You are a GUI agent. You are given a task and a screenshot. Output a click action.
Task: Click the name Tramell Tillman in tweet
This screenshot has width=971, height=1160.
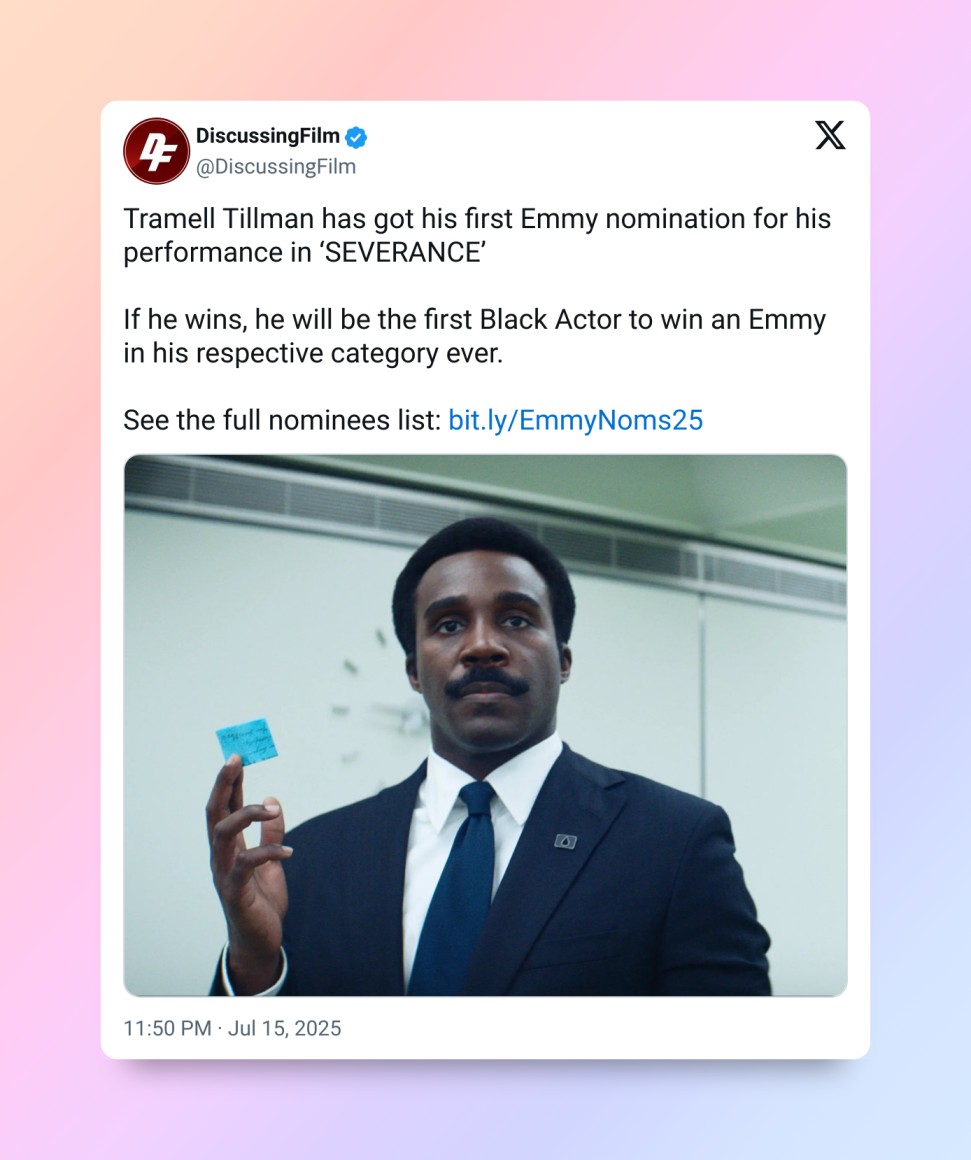click(217, 219)
